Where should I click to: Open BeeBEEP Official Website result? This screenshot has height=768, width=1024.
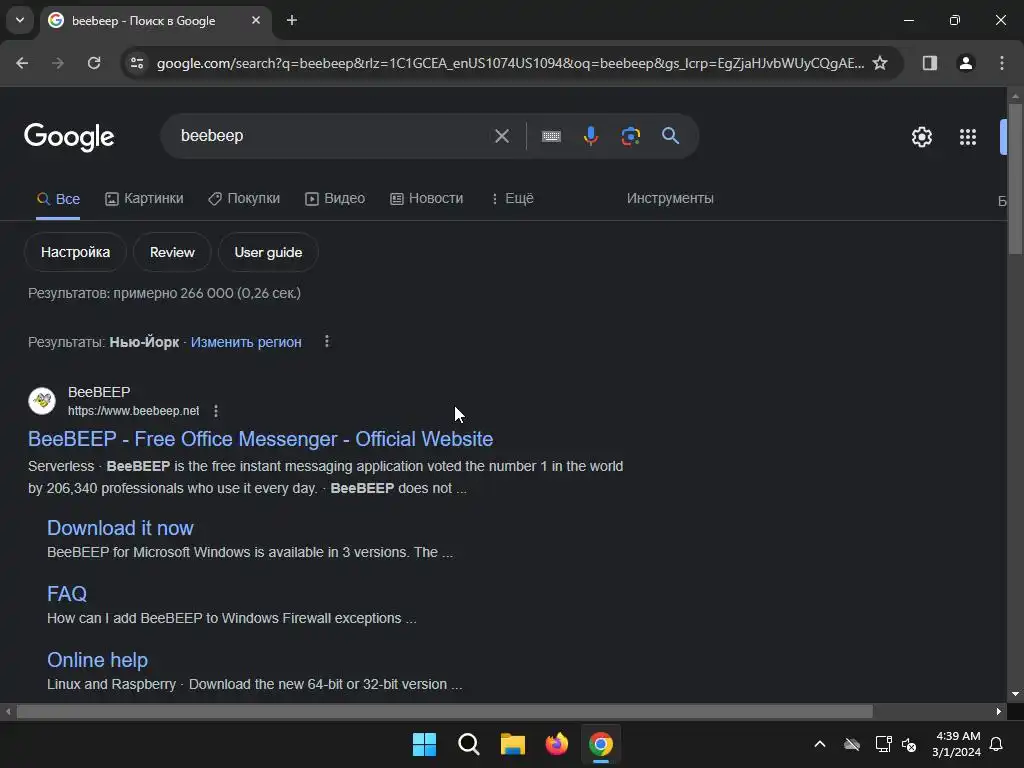[261, 439]
